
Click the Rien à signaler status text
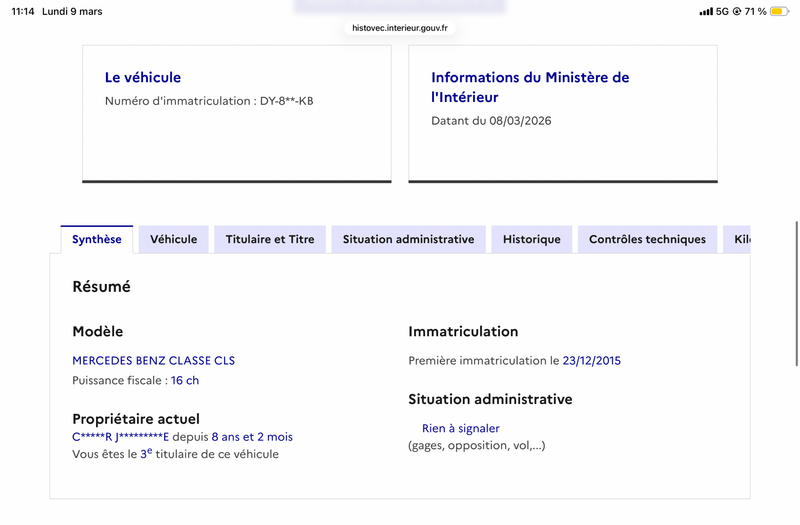461,429
